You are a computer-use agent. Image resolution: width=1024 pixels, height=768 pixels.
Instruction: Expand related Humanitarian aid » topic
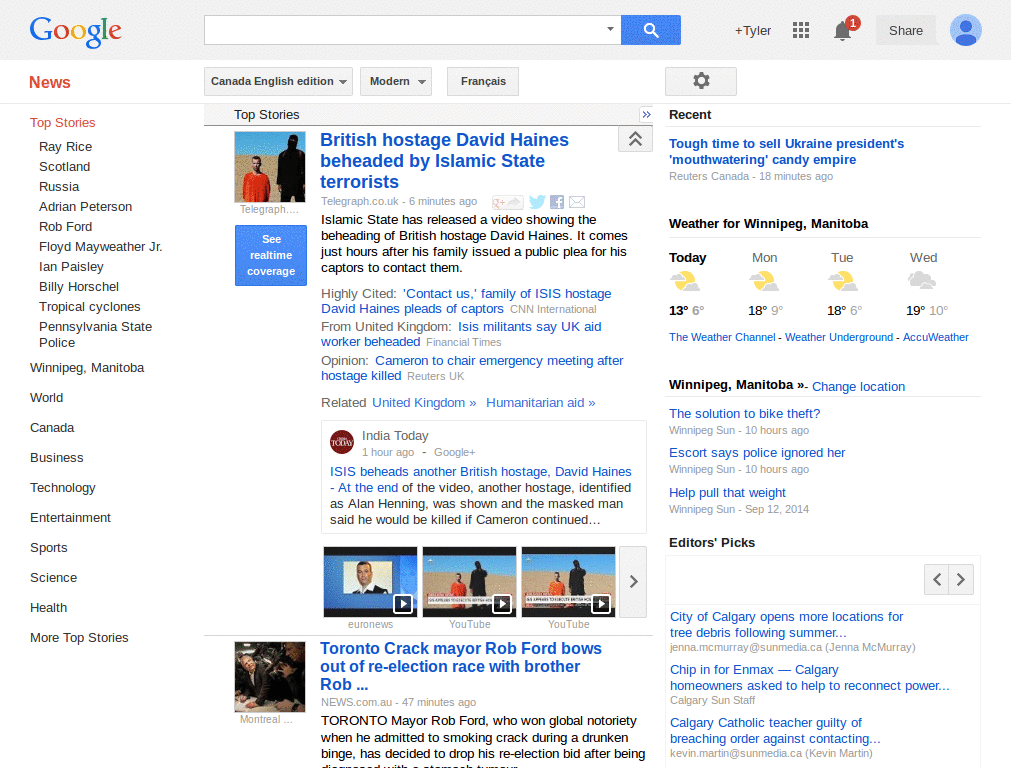541,403
